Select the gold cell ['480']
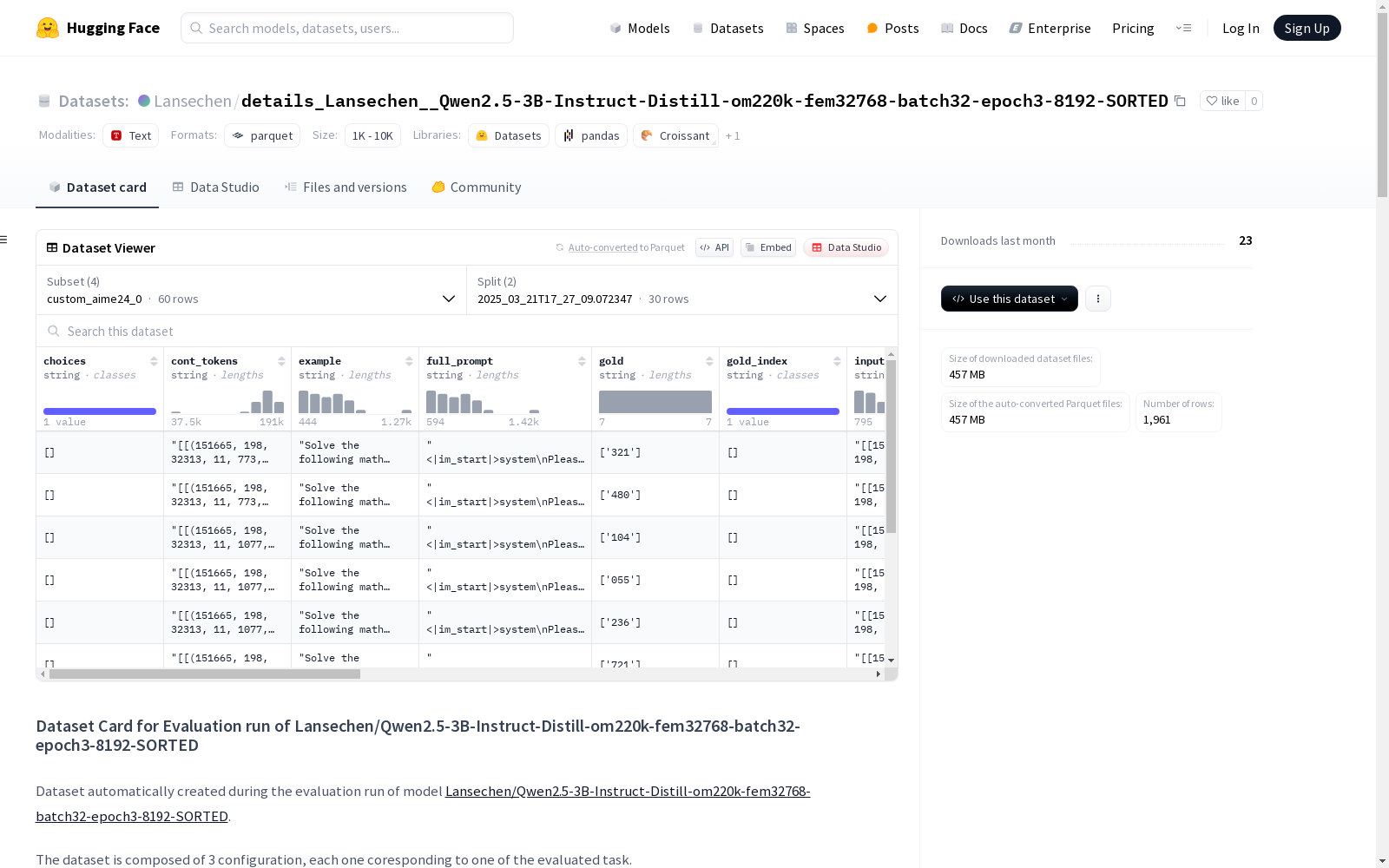 (x=655, y=495)
